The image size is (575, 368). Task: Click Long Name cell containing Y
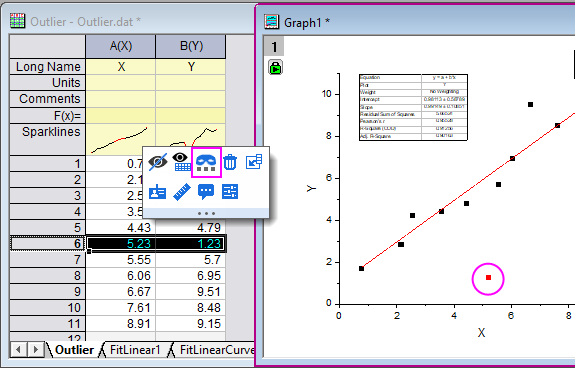191,67
